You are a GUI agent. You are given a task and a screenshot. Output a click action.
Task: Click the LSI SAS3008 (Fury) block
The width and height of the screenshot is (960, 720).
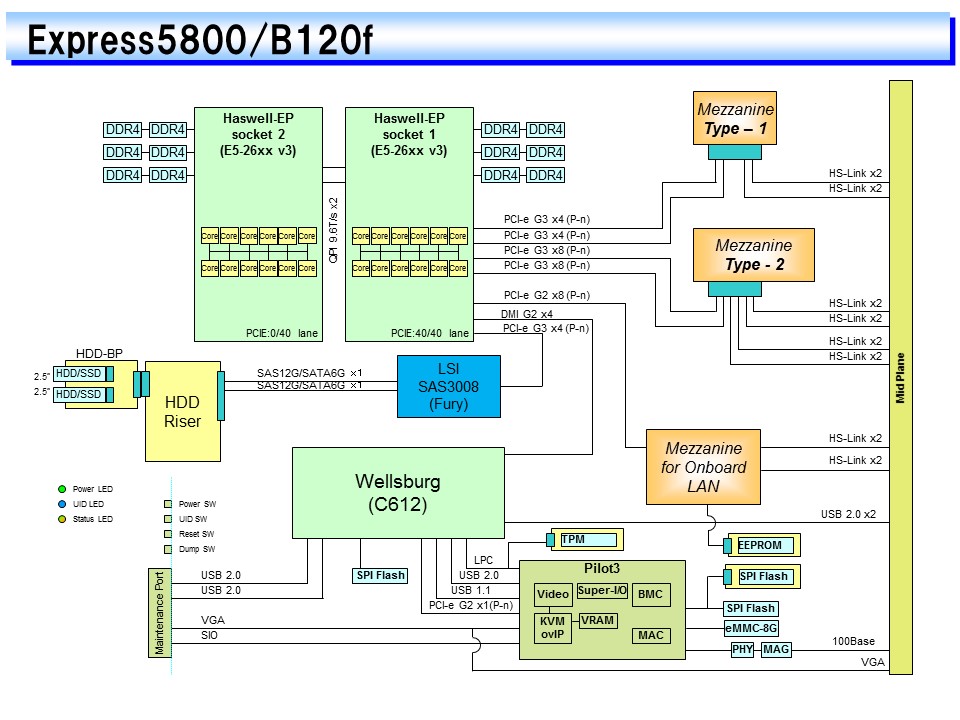(x=449, y=386)
